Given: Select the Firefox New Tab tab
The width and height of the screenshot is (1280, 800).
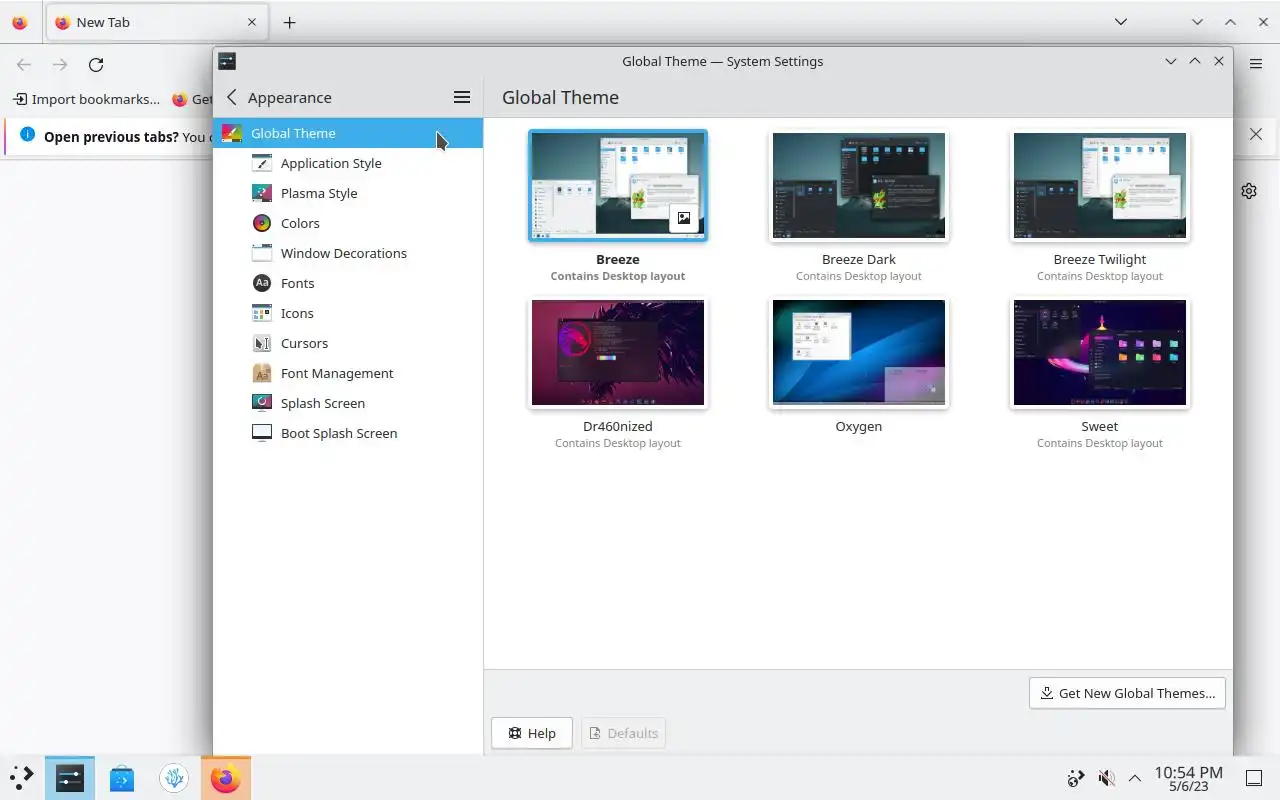Looking at the screenshot, I should point(155,22).
